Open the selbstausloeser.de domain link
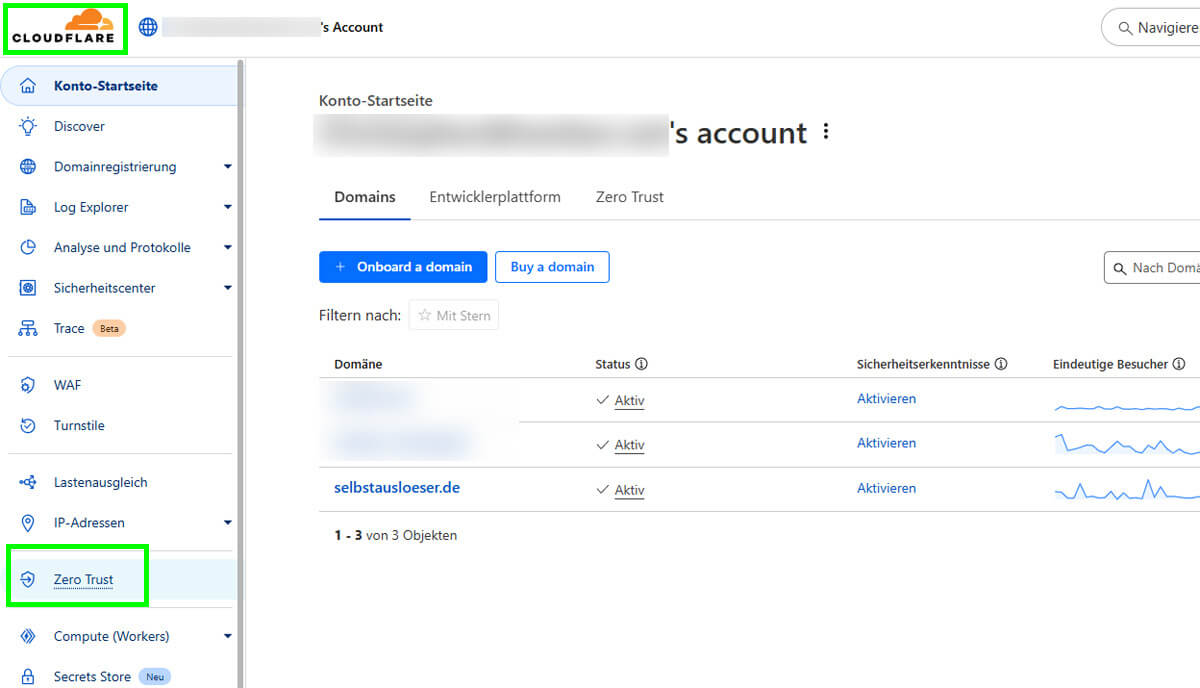Screen dimensions: 1200x688 397,488
